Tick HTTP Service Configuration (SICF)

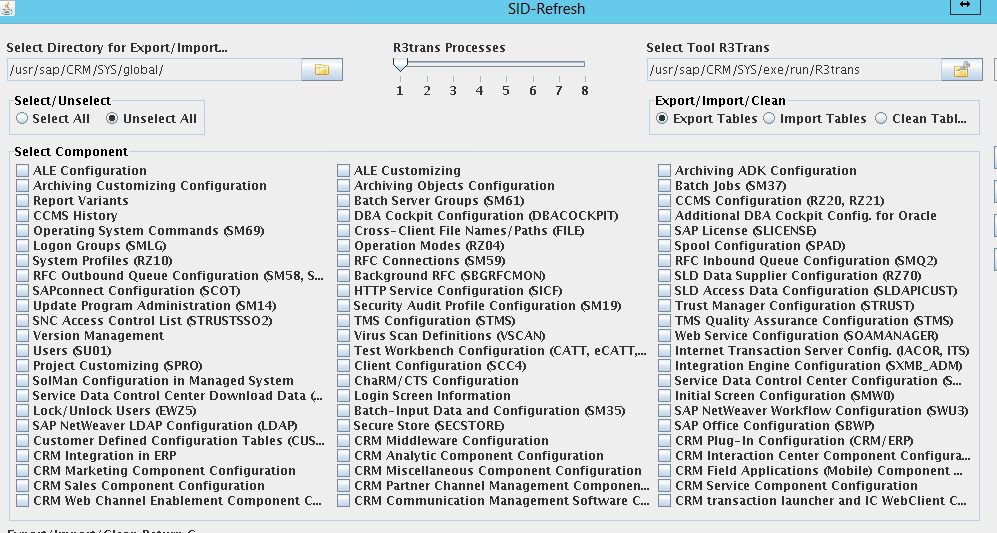pyautogui.click(x=343, y=291)
